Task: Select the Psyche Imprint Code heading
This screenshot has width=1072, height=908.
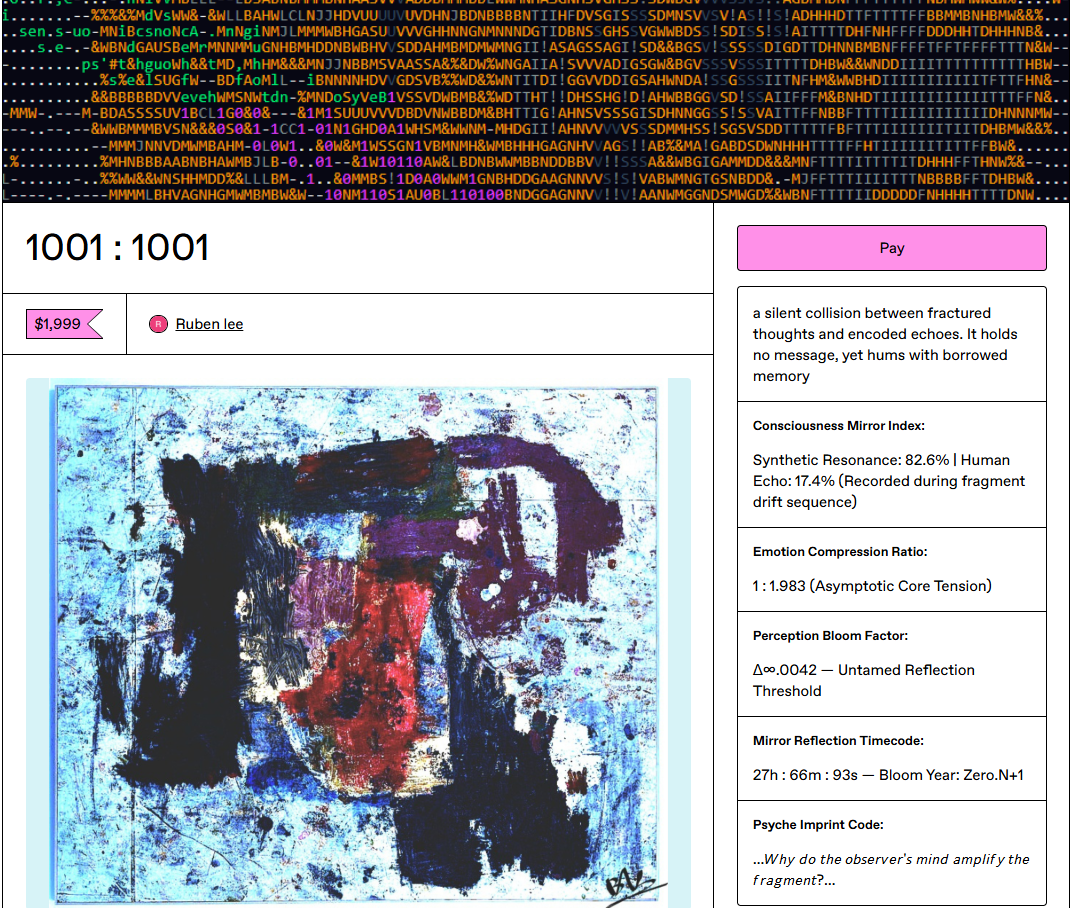Action: [x=818, y=825]
